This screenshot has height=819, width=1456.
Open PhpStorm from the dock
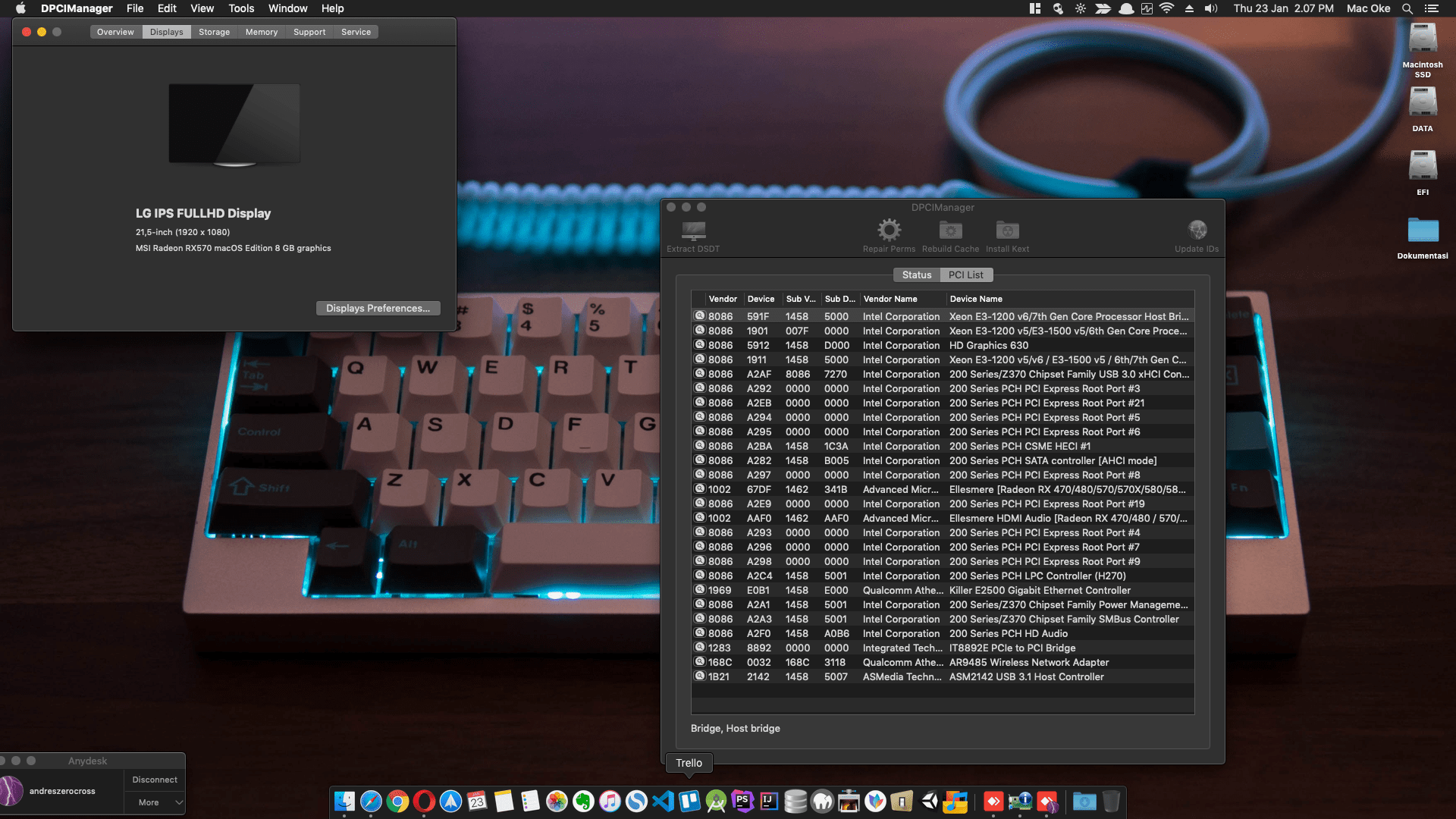pyautogui.click(x=742, y=801)
